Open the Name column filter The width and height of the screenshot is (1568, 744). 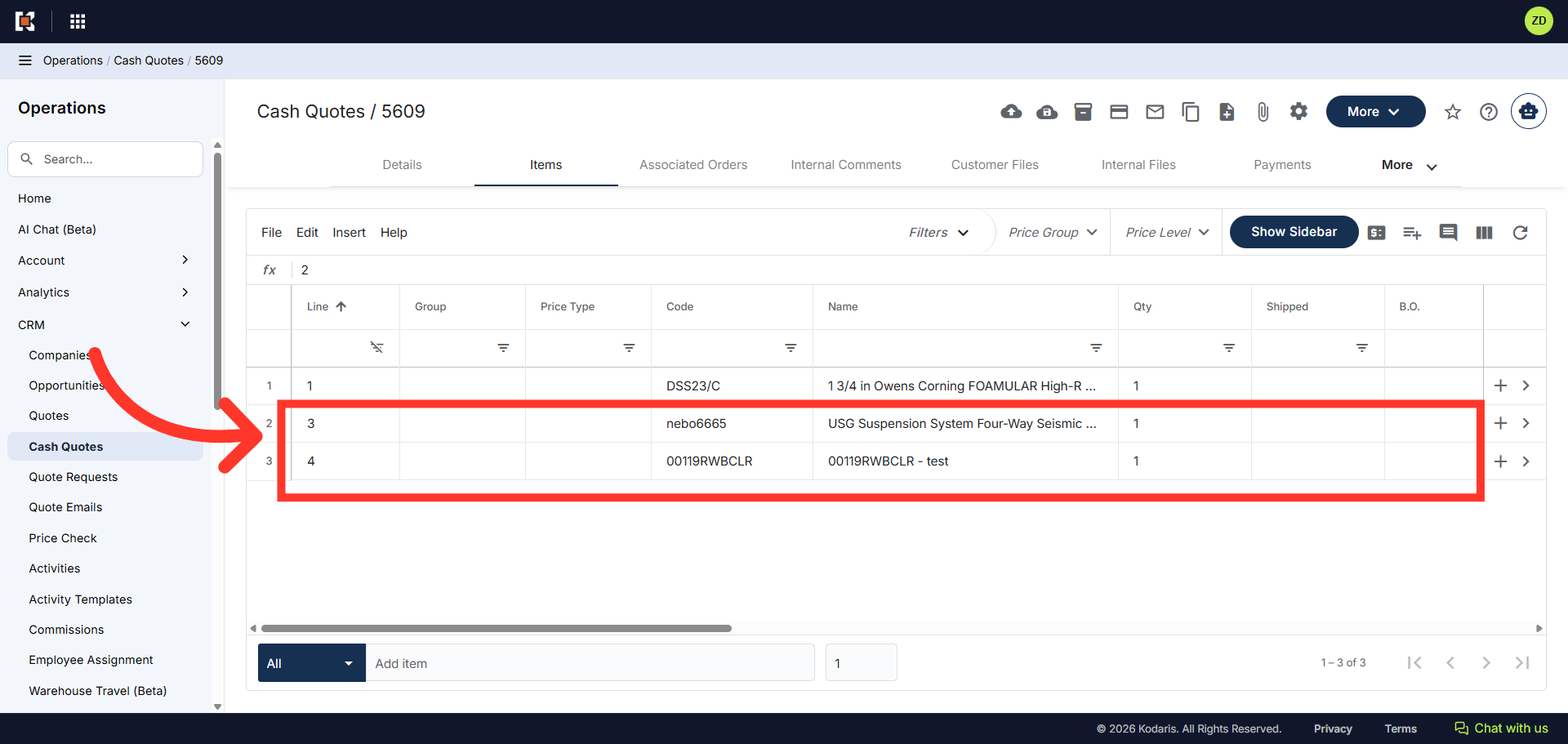(x=1096, y=348)
